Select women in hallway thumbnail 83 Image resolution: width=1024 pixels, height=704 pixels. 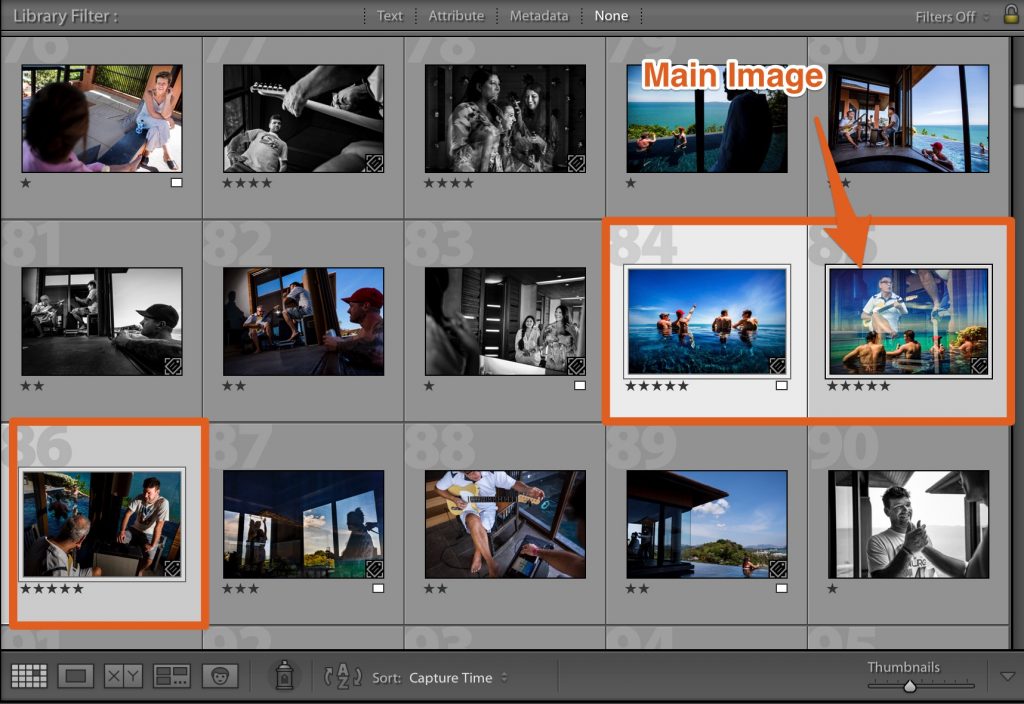505,321
